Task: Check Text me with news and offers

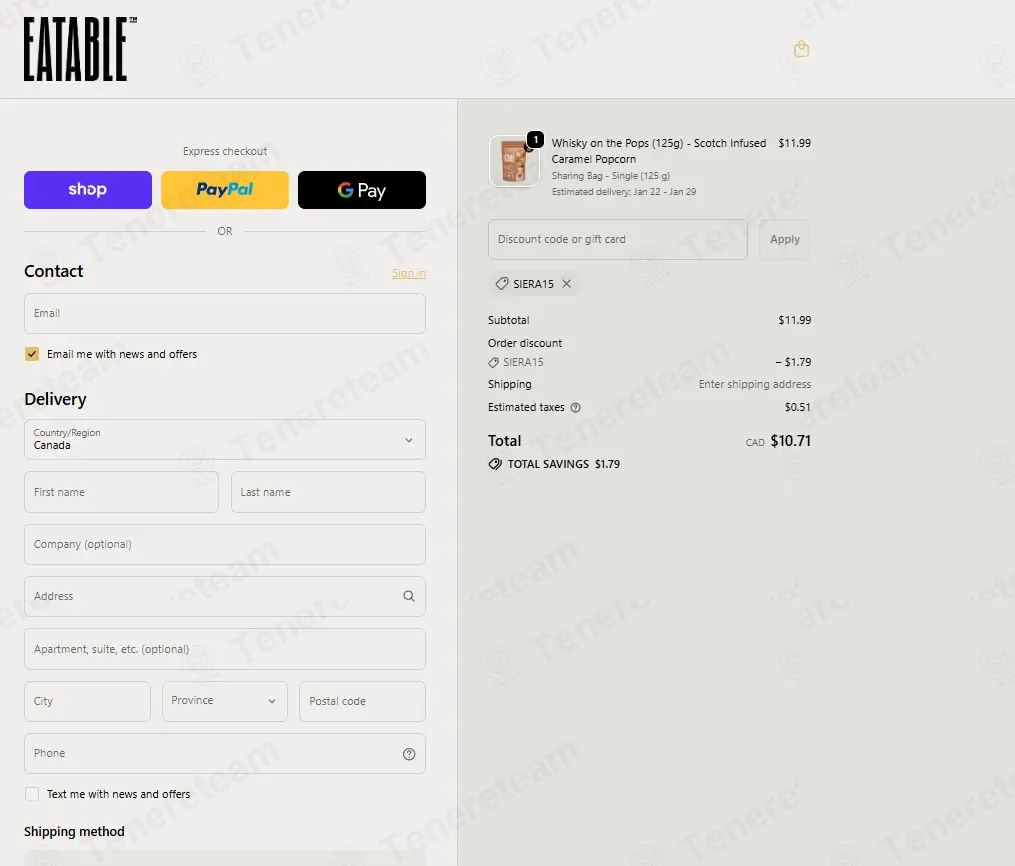Action: 32,794
